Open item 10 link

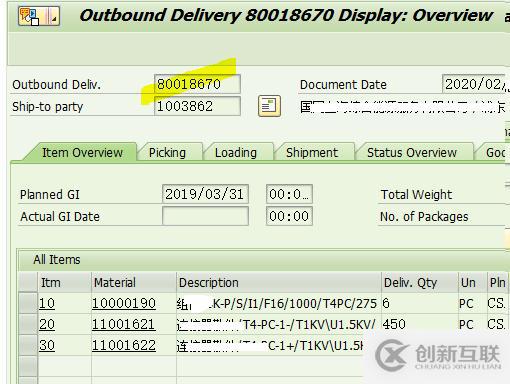point(47,303)
